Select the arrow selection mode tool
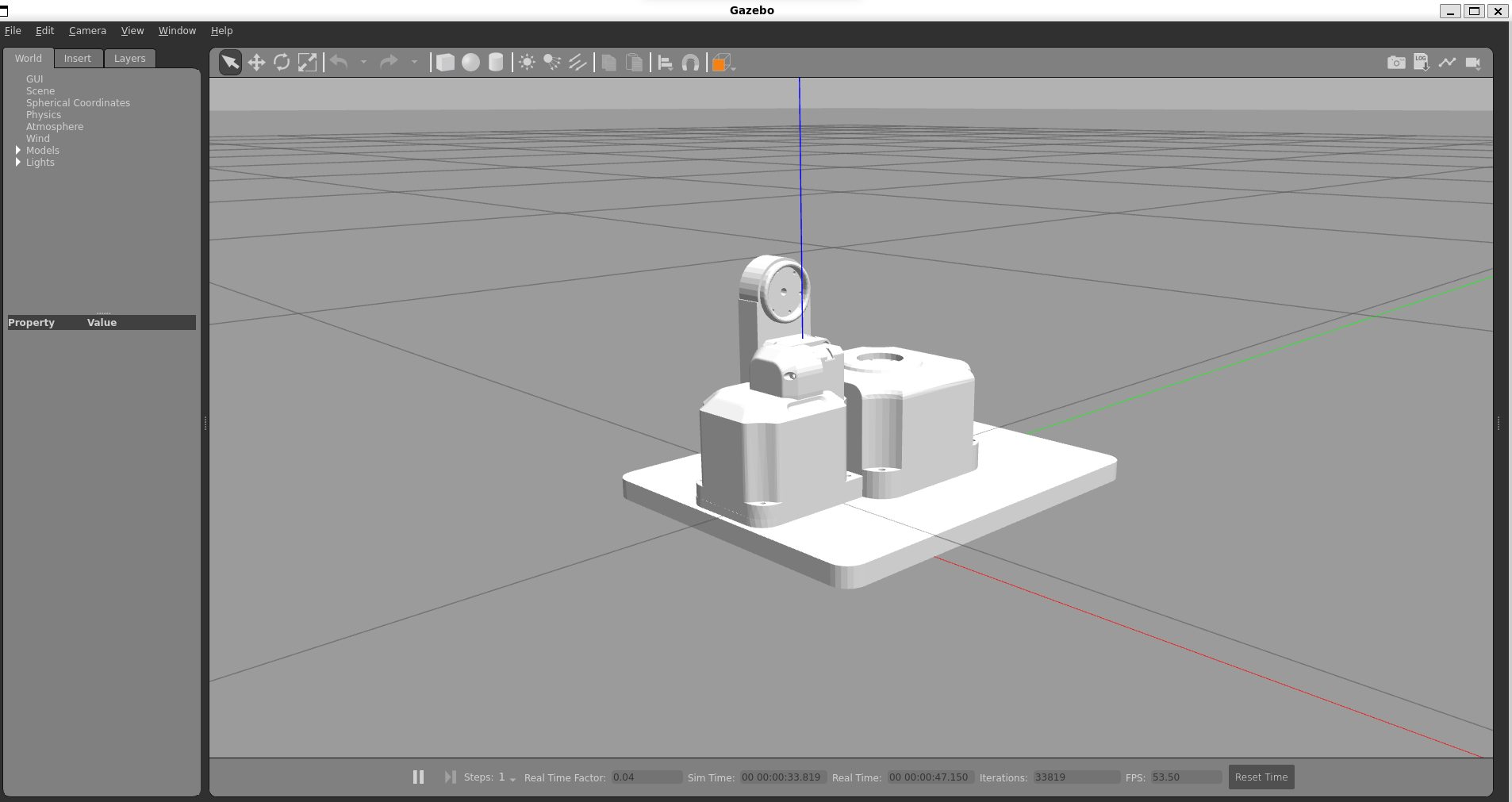This screenshot has width=1512, height=802. click(x=230, y=63)
